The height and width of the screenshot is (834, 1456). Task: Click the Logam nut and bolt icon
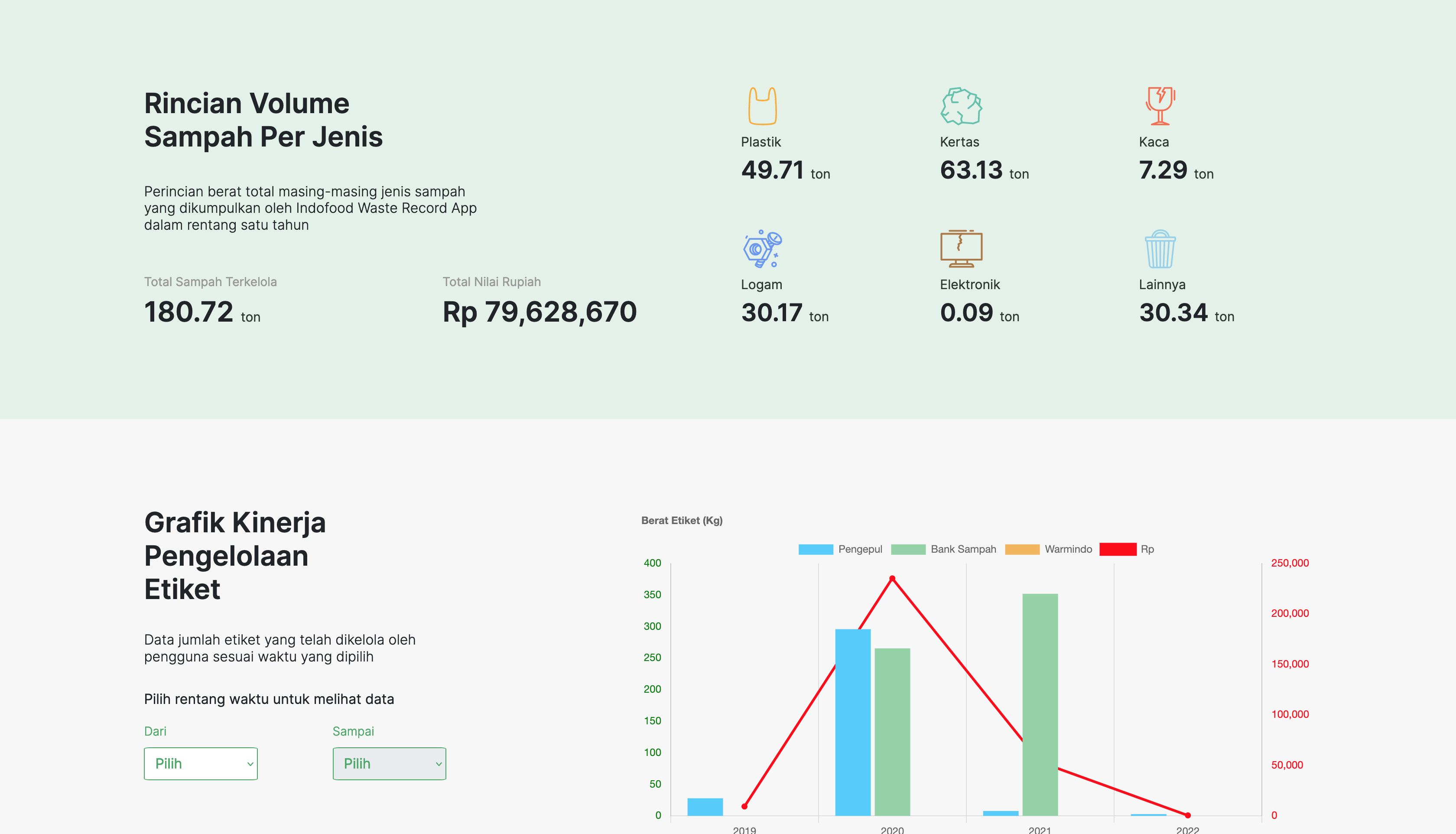(762, 249)
